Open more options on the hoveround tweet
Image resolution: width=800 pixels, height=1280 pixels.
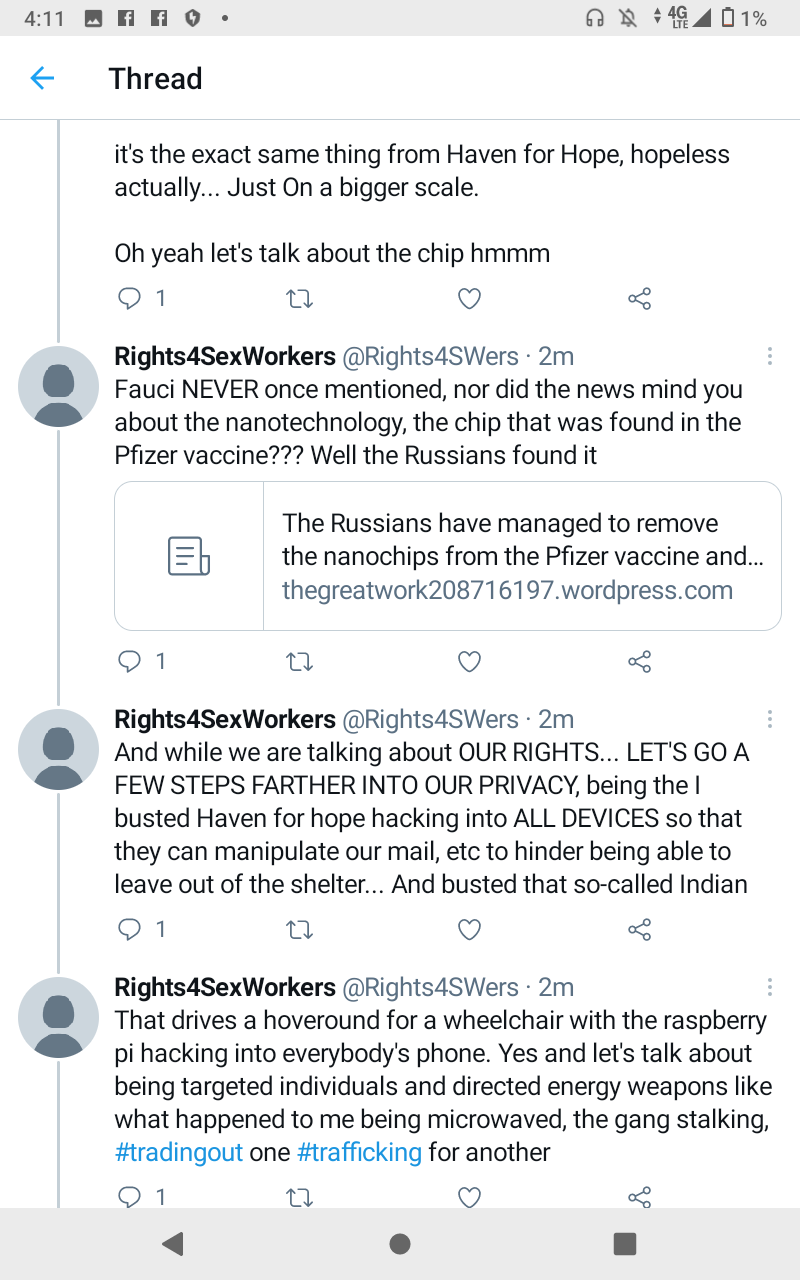tap(769, 988)
